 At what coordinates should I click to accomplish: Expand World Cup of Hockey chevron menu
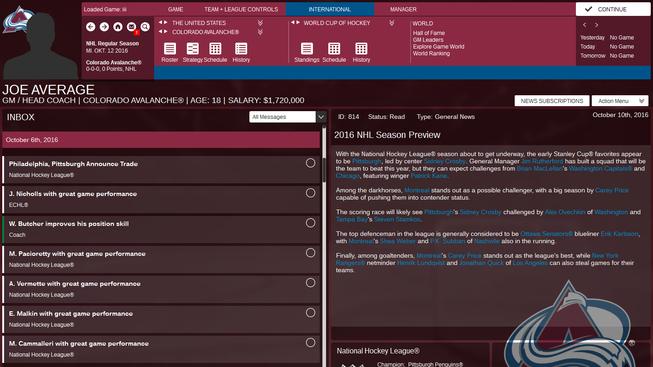[x=391, y=23]
